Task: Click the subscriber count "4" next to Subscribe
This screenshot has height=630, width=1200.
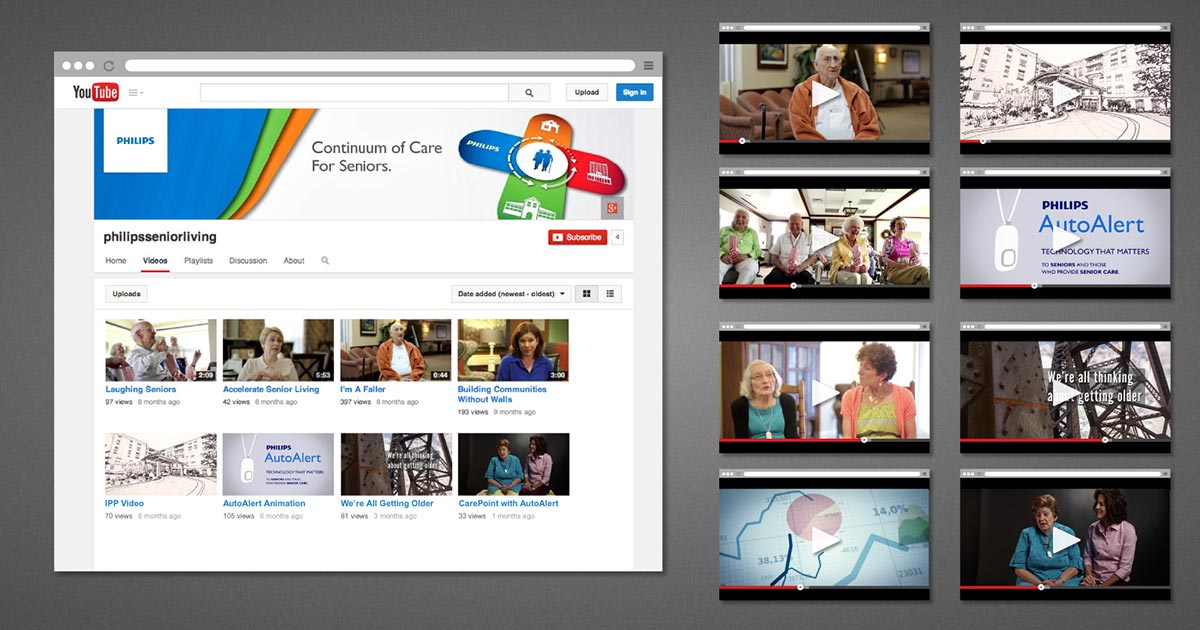Action: 617,237
